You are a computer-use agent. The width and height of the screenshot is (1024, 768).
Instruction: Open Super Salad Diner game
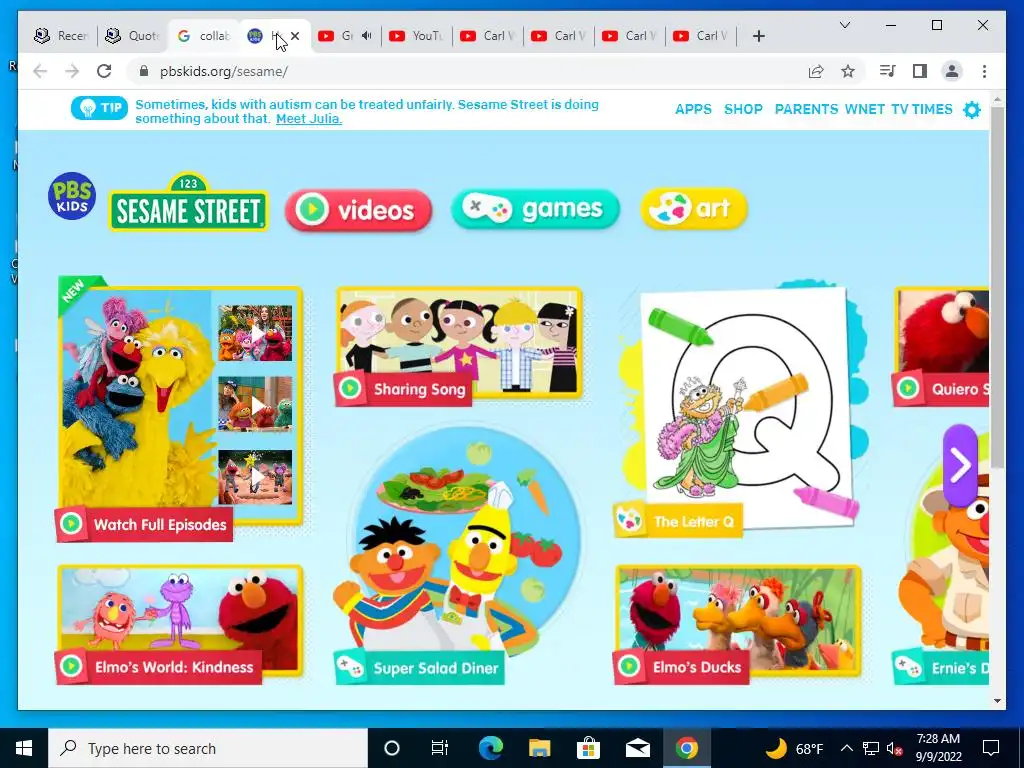coord(457,555)
